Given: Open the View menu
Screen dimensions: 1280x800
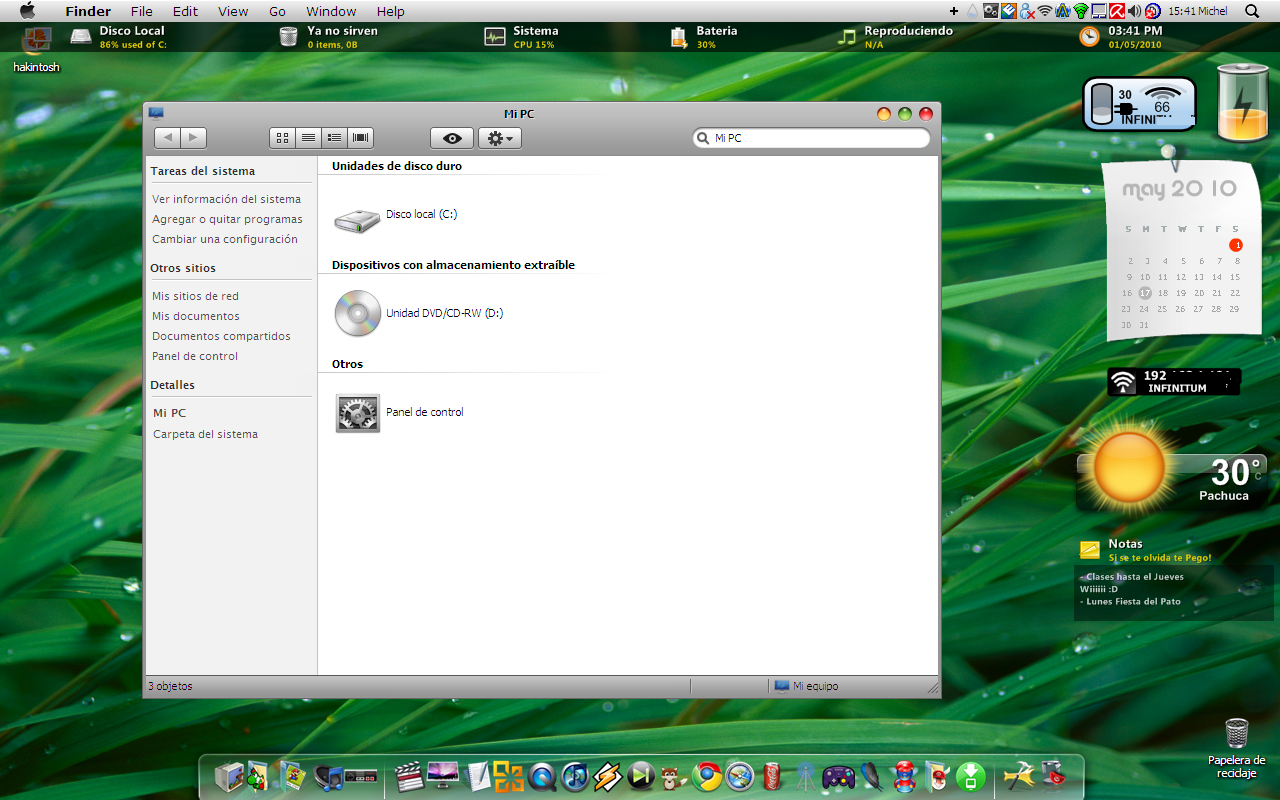Looking at the screenshot, I should tap(233, 11).
